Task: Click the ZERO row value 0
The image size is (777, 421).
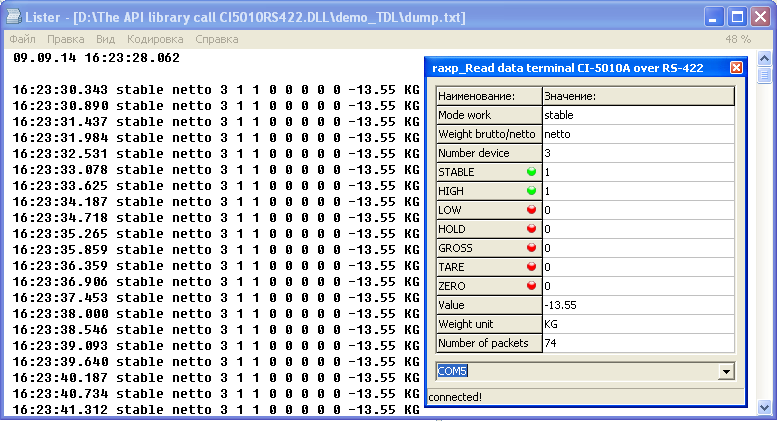Action: coord(638,286)
